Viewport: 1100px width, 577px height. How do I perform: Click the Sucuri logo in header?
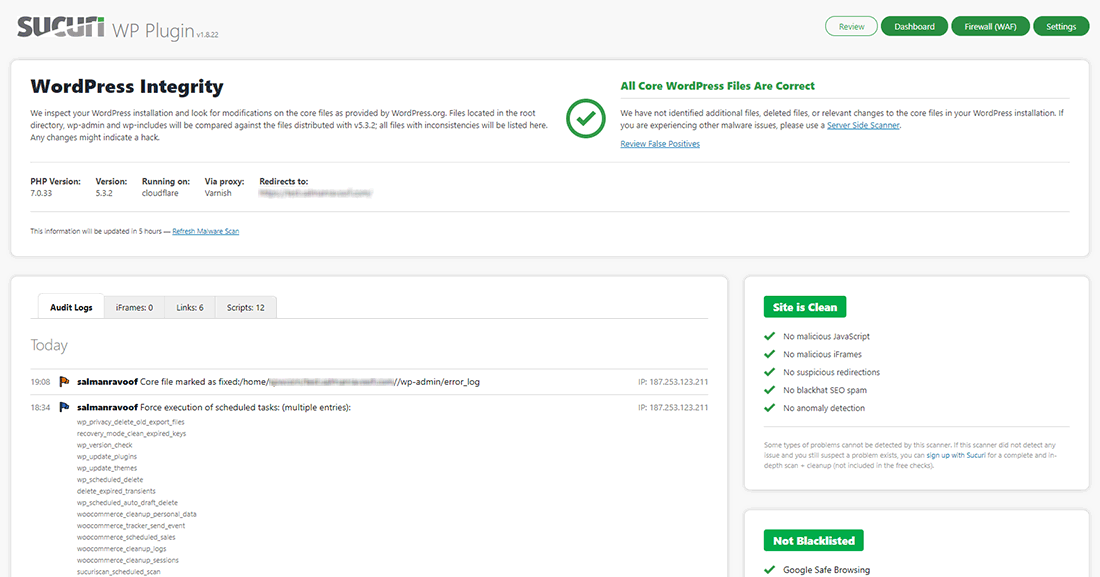tap(61, 26)
